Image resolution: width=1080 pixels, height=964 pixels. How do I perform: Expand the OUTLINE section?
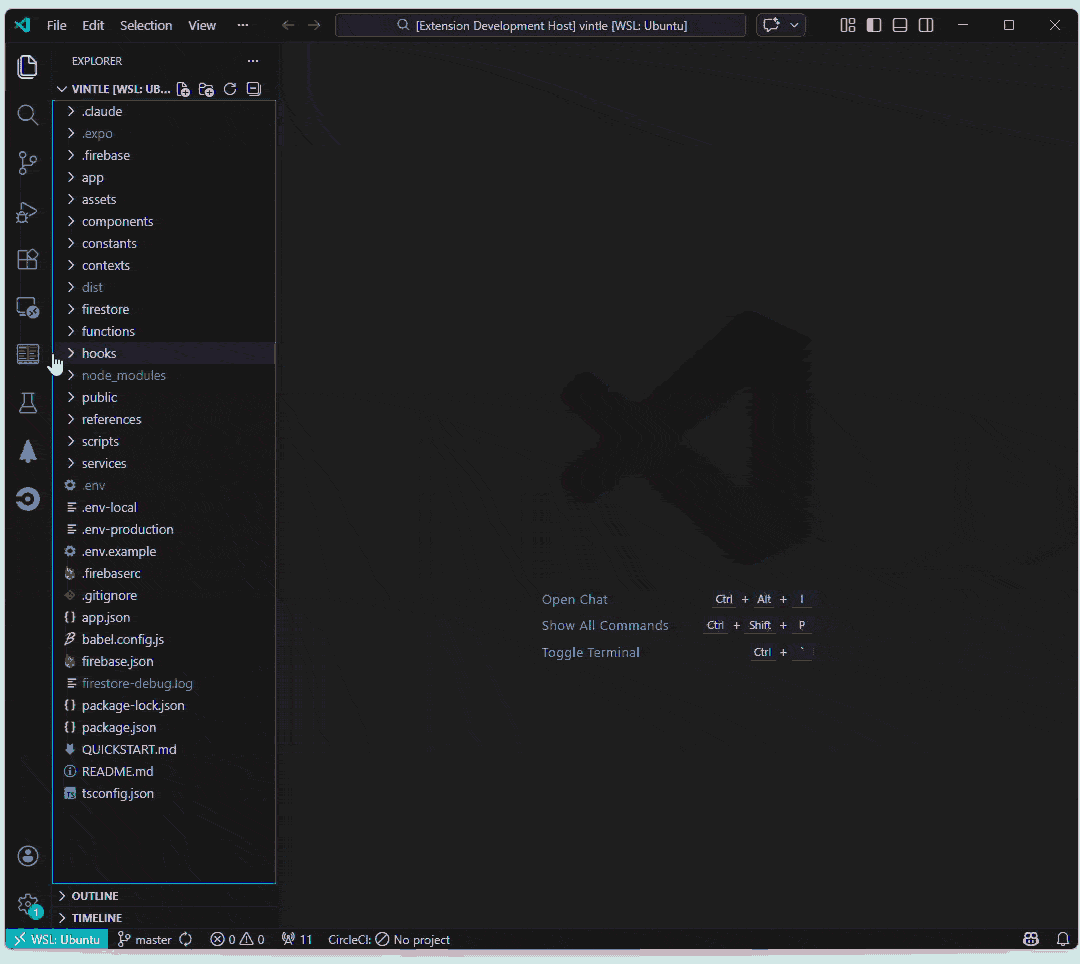(x=165, y=895)
